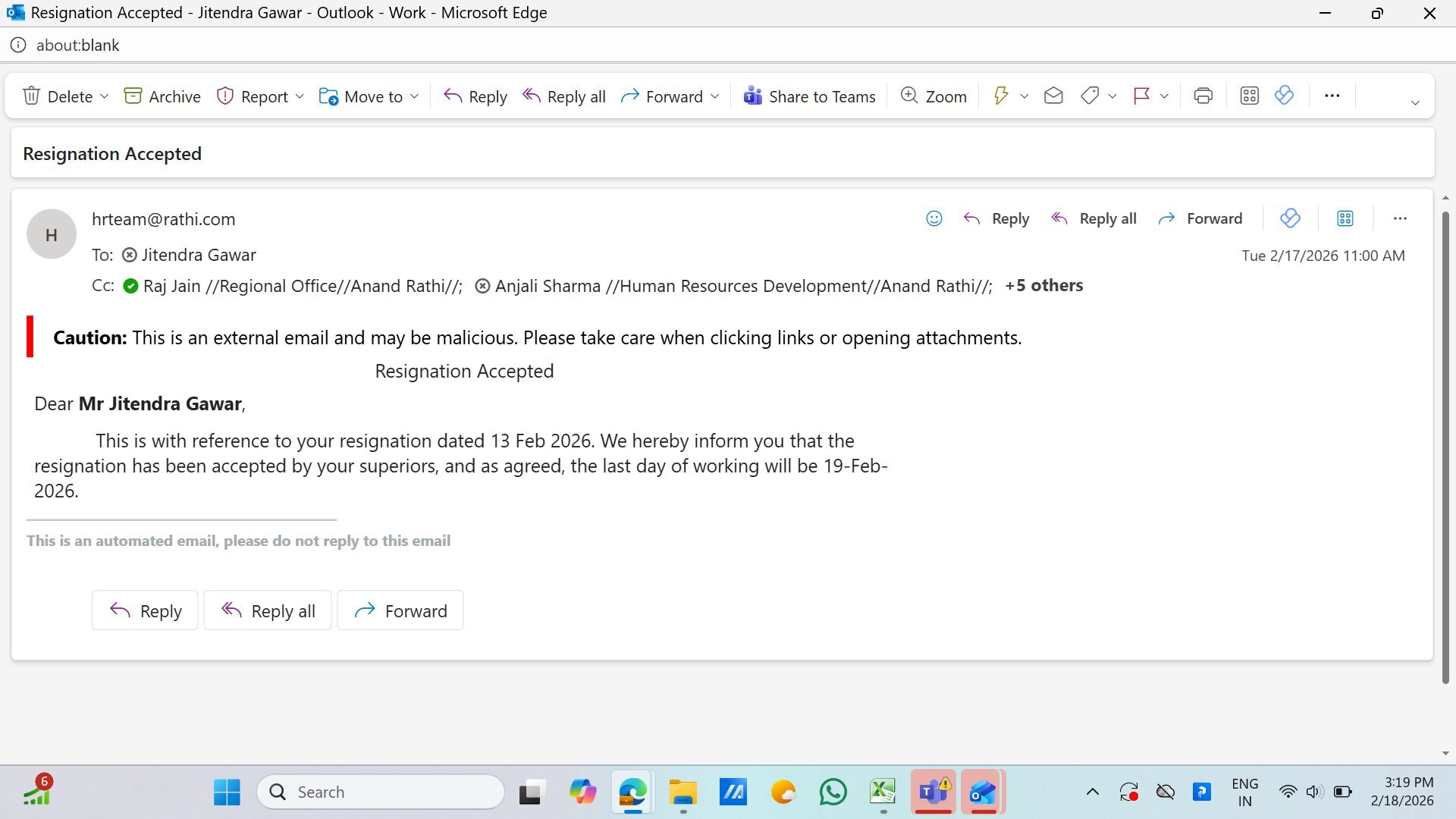Image resolution: width=1456 pixels, height=819 pixels.
Task: Click the Mark as unread envelope icon
Action: pos(1053,96)
